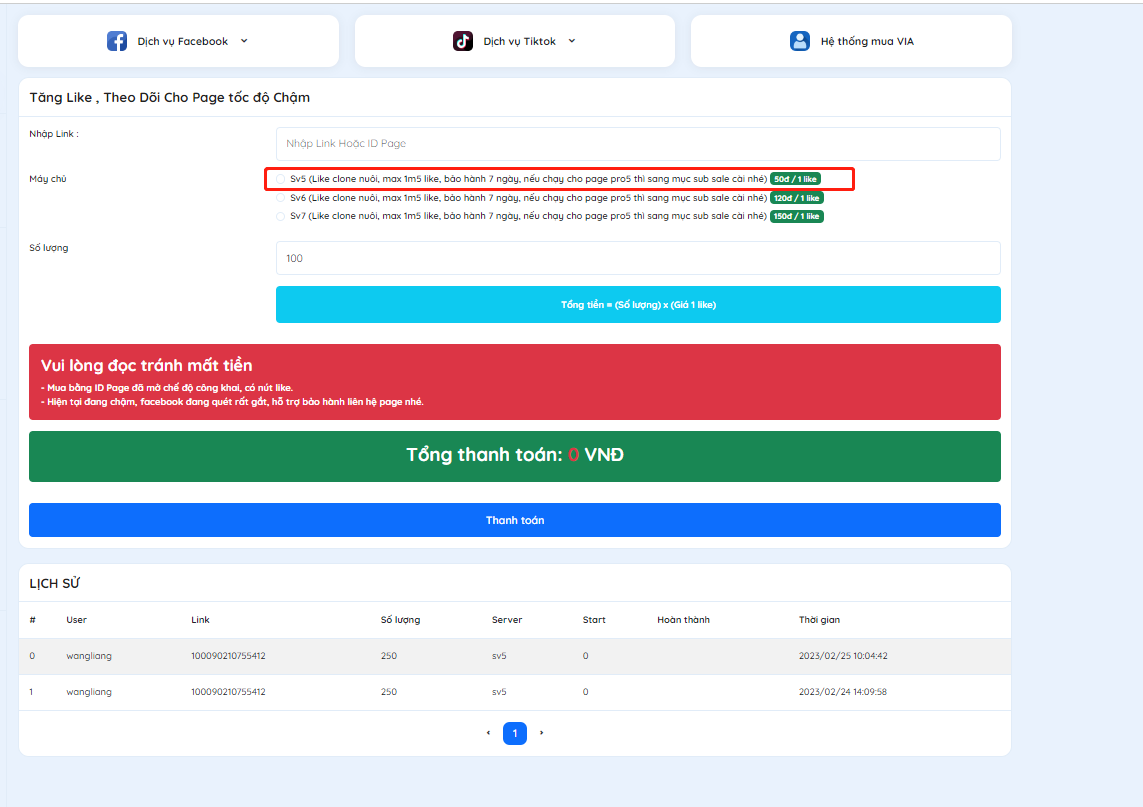Click the Số lượng column header
Image resolution: width=1143 pixels, height=807 pixels.
point(400,620)
